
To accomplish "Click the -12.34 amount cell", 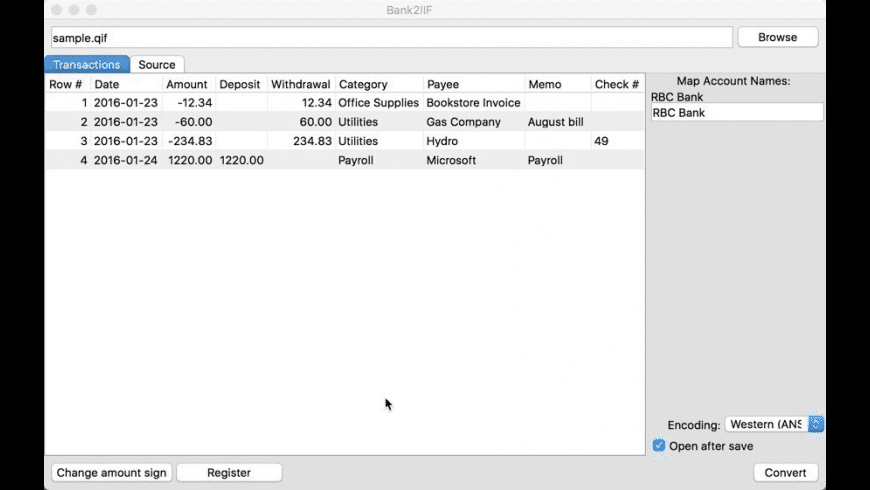I will 189,103.
